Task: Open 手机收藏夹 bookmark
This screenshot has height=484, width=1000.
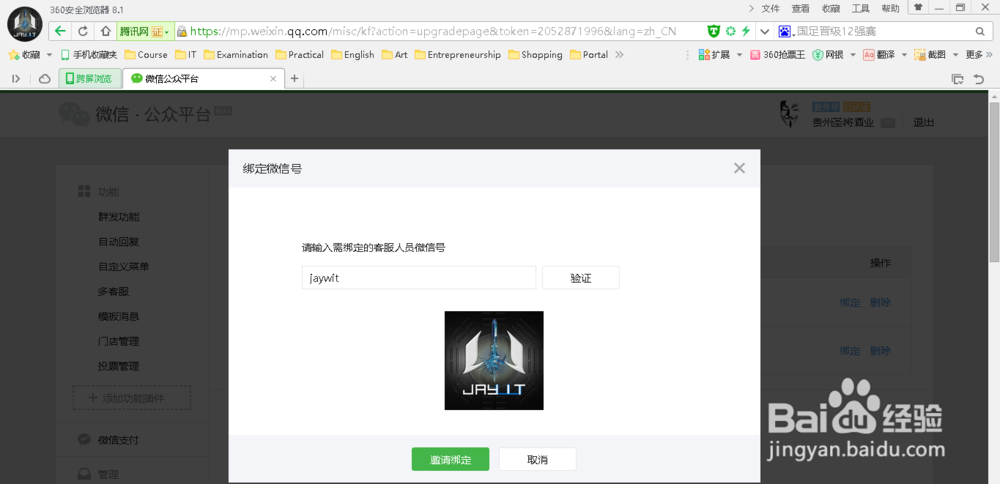Action: [89, 55]
